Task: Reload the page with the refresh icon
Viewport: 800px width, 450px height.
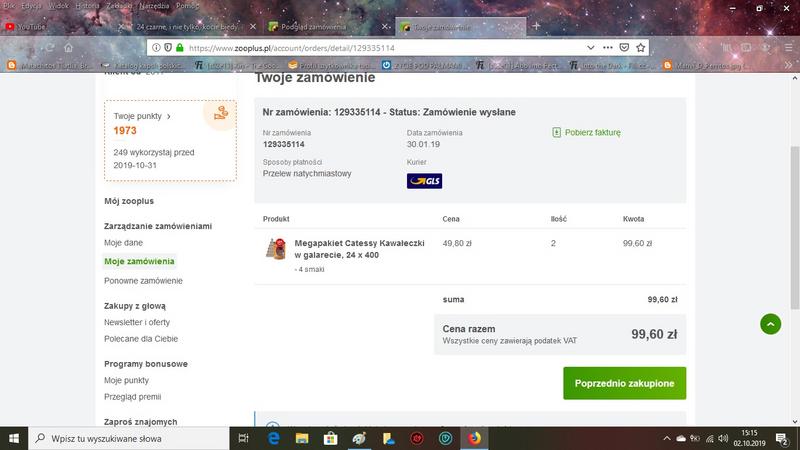Action: pyautogui.click(x=49, y=47)
